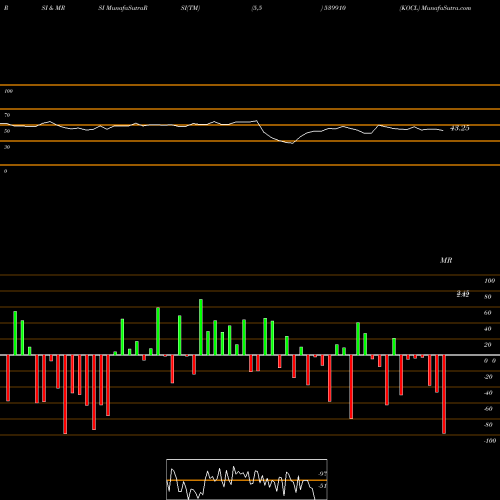Click the MR axis label -20

point(488,377)
